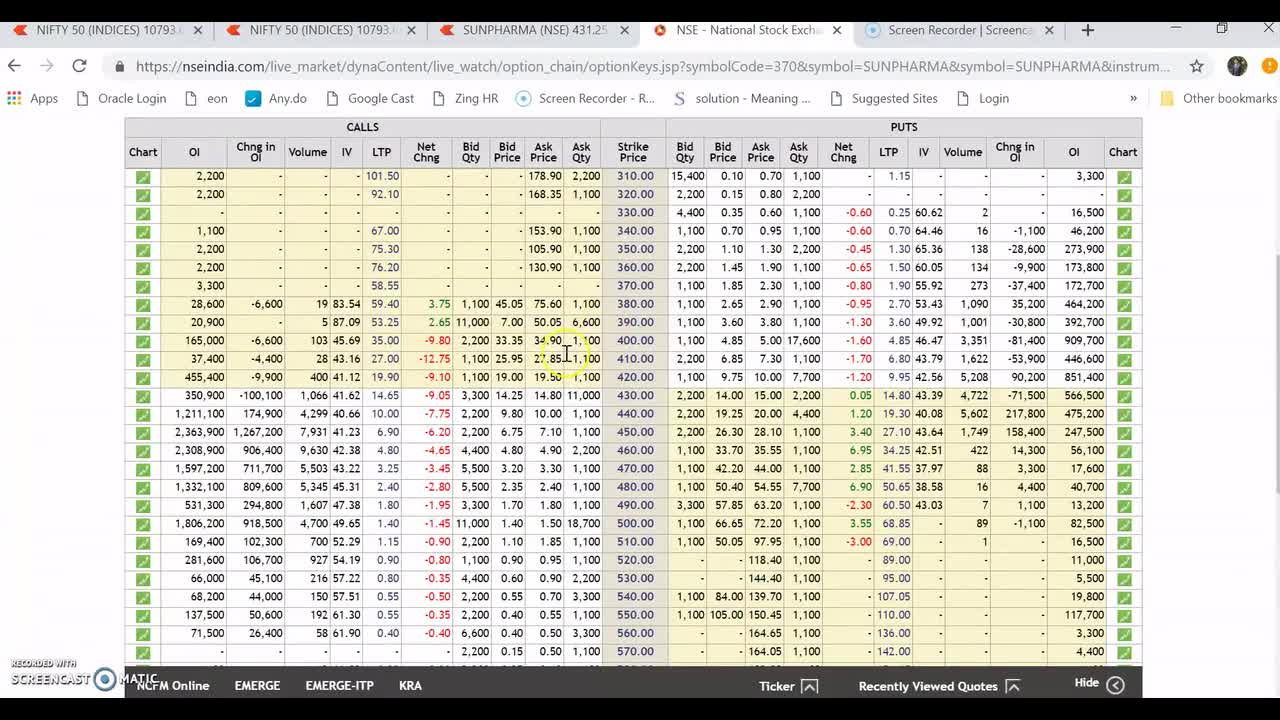Open puts chart icon for strike 310.00

[x=1124, y=177]
